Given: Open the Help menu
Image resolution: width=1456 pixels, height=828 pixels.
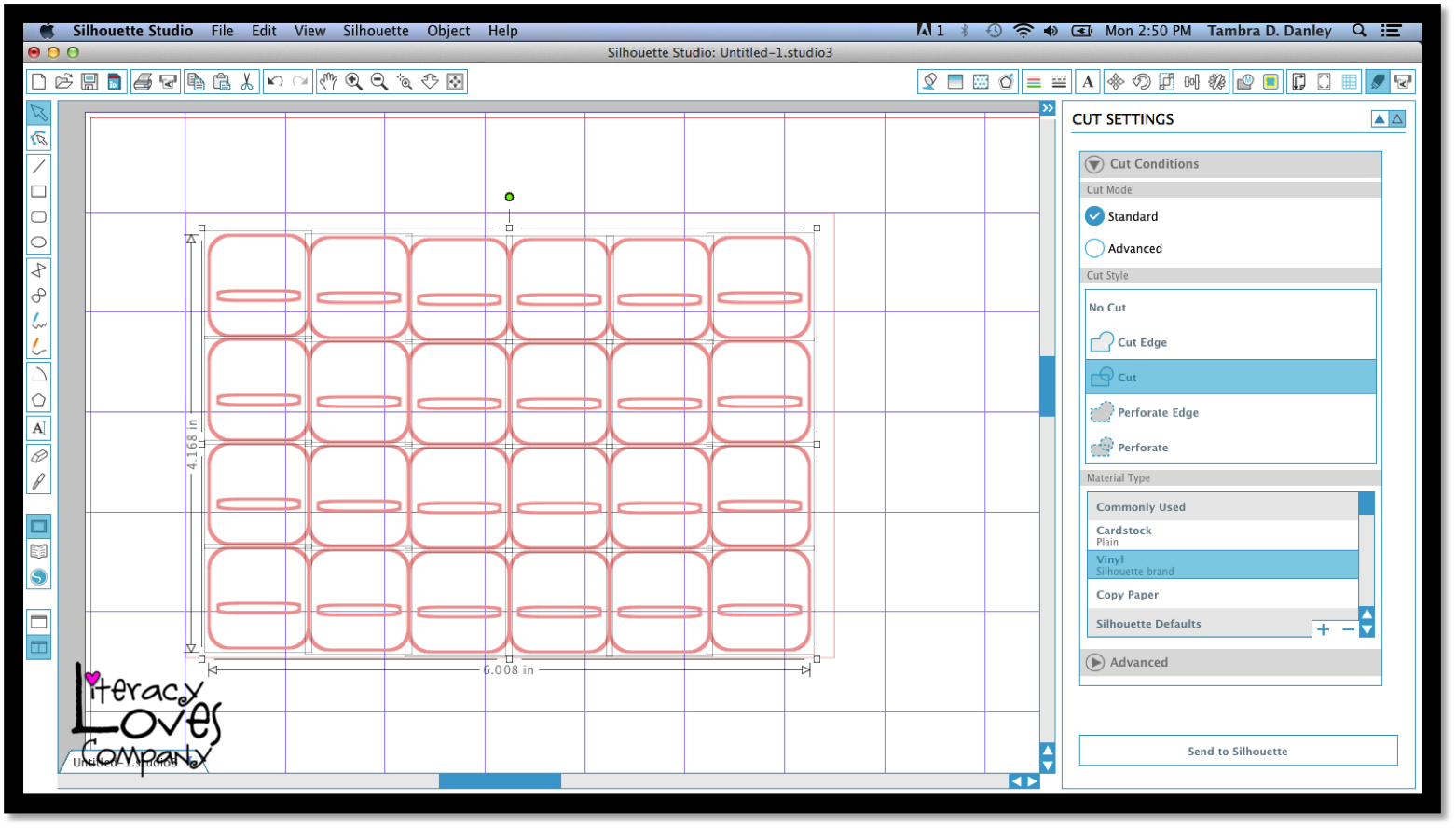Looking at the screenshot, I should tap(503, 31).
